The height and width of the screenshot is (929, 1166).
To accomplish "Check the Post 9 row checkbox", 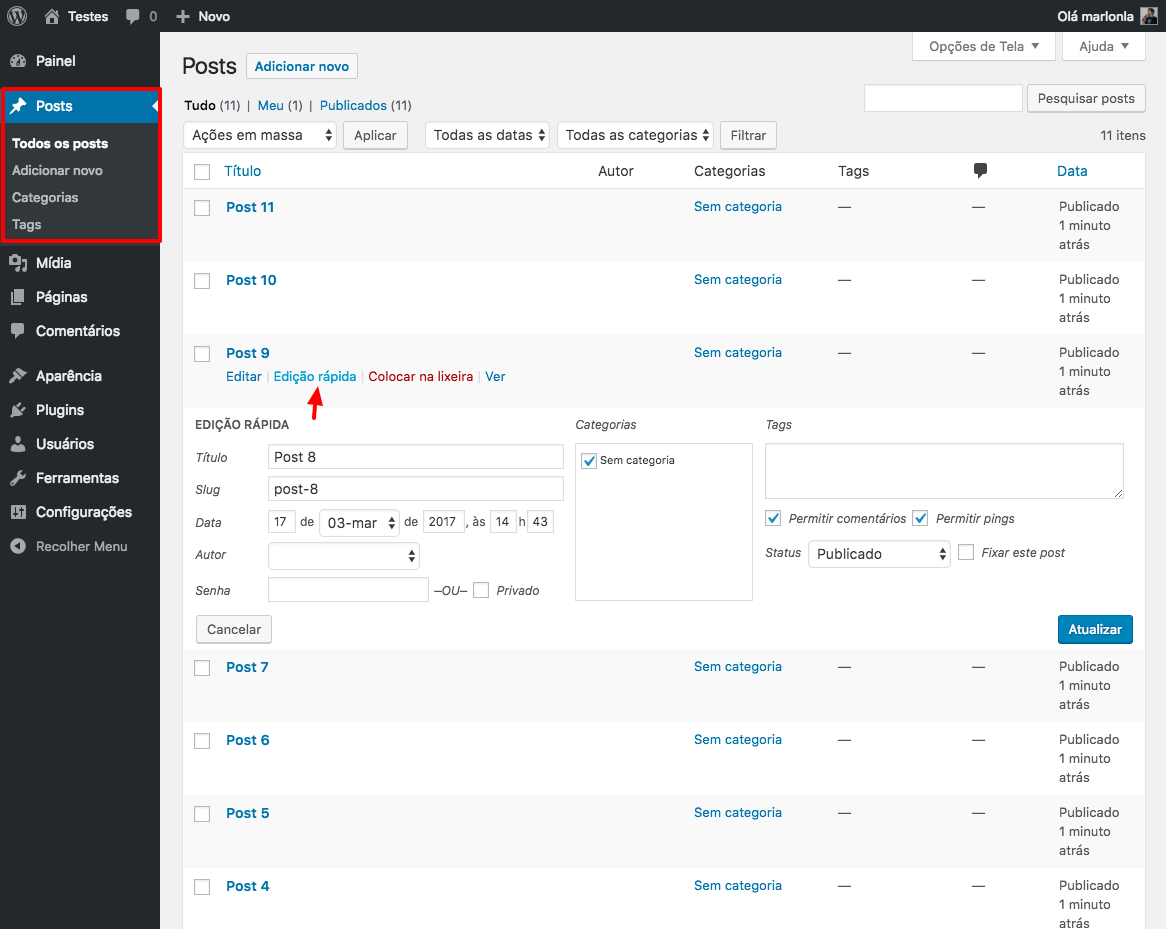I will point(202,354).
